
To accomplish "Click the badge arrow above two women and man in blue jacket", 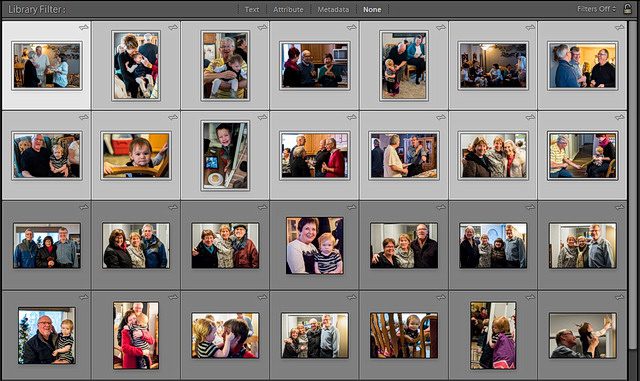I will (x=173, y=207).
